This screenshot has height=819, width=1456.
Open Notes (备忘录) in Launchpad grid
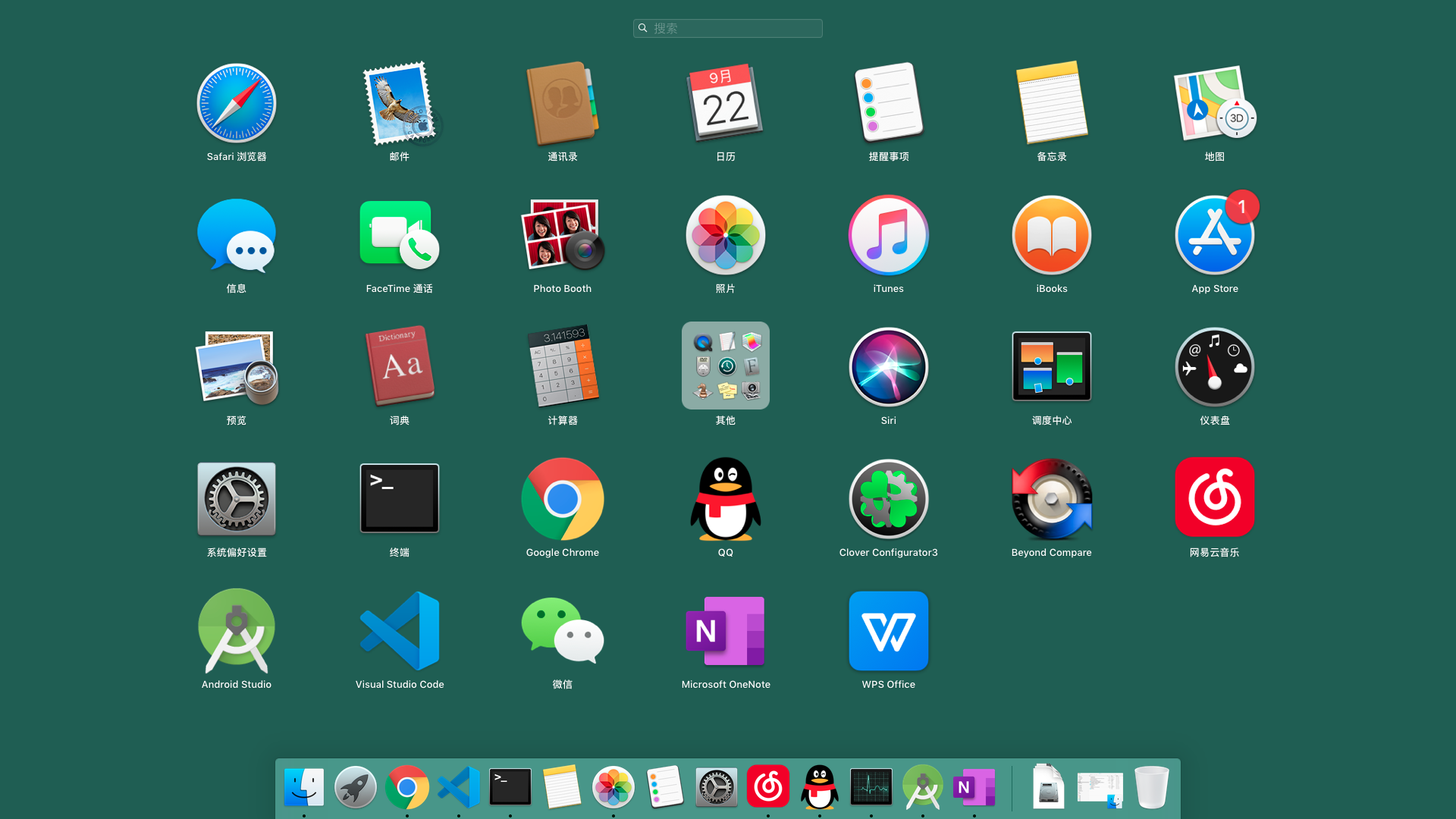click(1052, 103)
